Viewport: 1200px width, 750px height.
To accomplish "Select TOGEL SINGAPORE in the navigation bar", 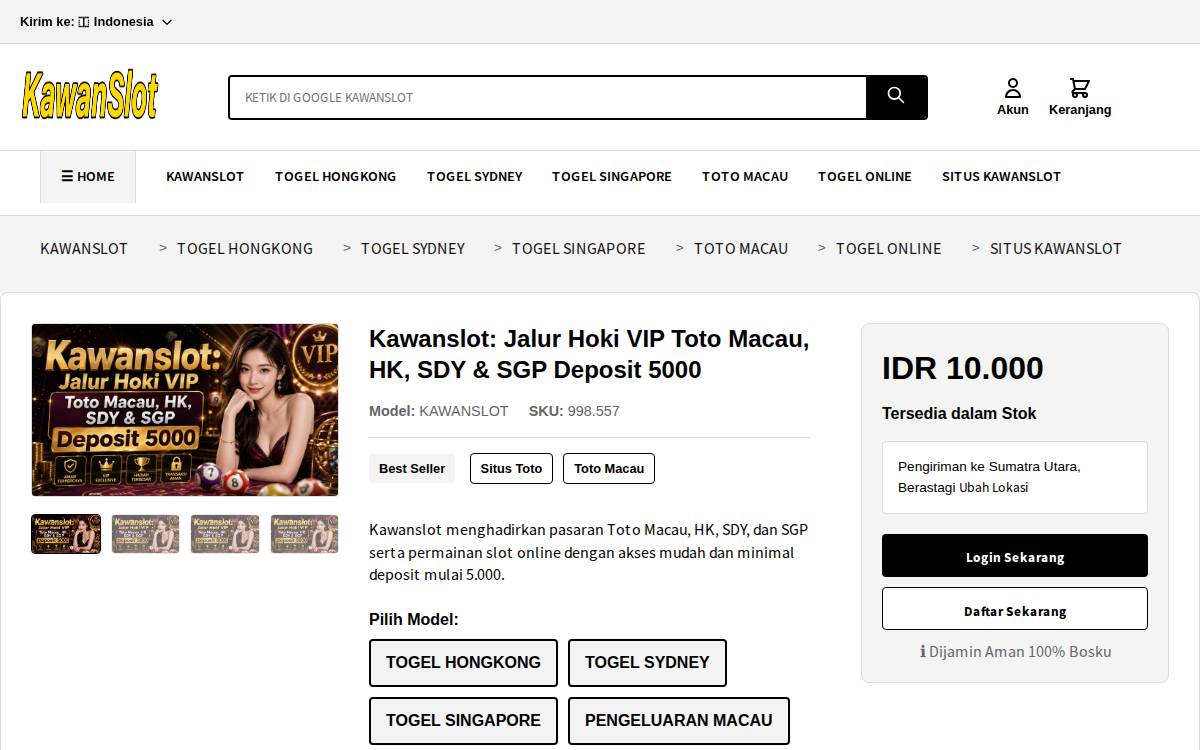I will pyautogui.click(x=612, y=176).
